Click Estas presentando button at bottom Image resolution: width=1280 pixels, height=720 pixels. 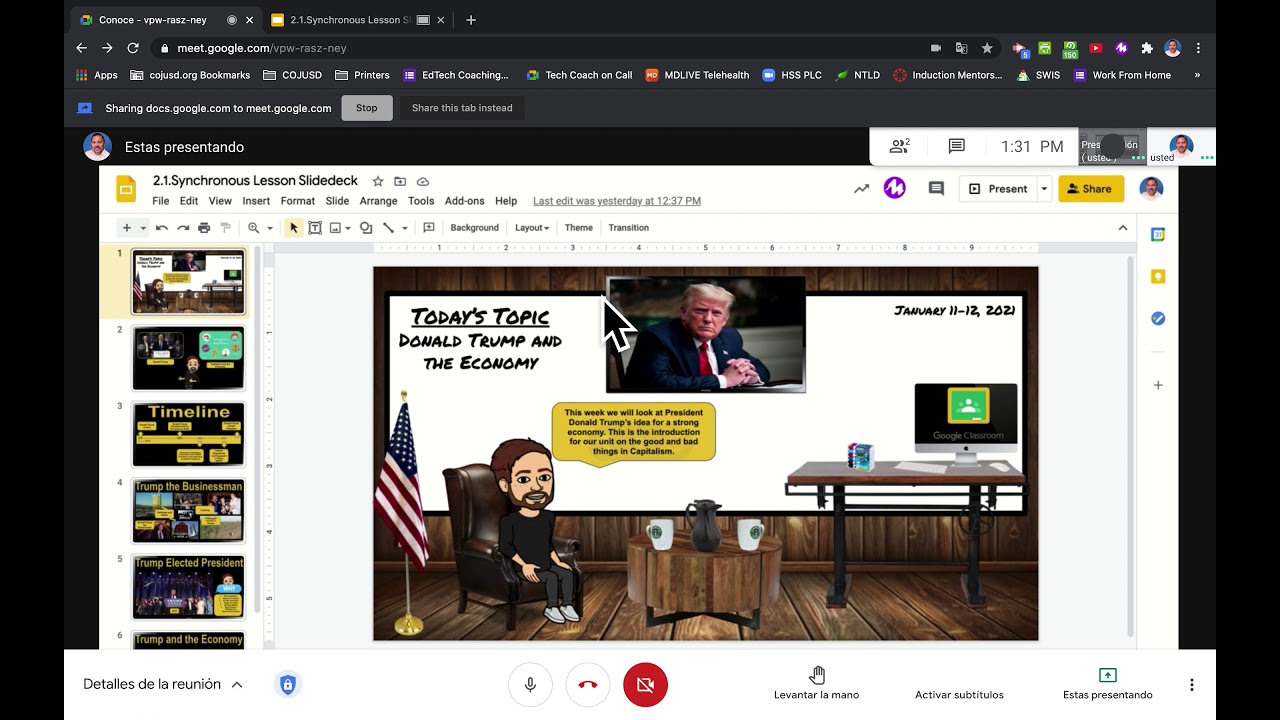click(1107, 684)
